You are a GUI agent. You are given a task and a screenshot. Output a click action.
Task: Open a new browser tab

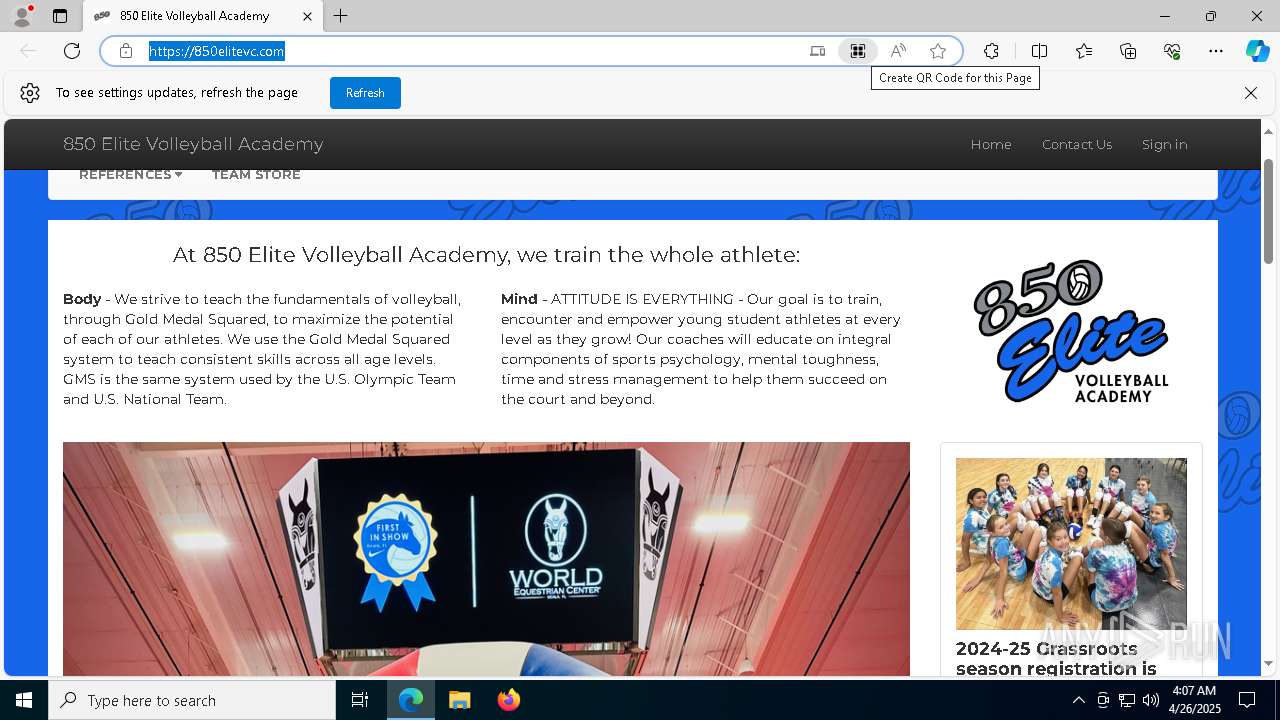pyautogui.click(x=341, y=16)
